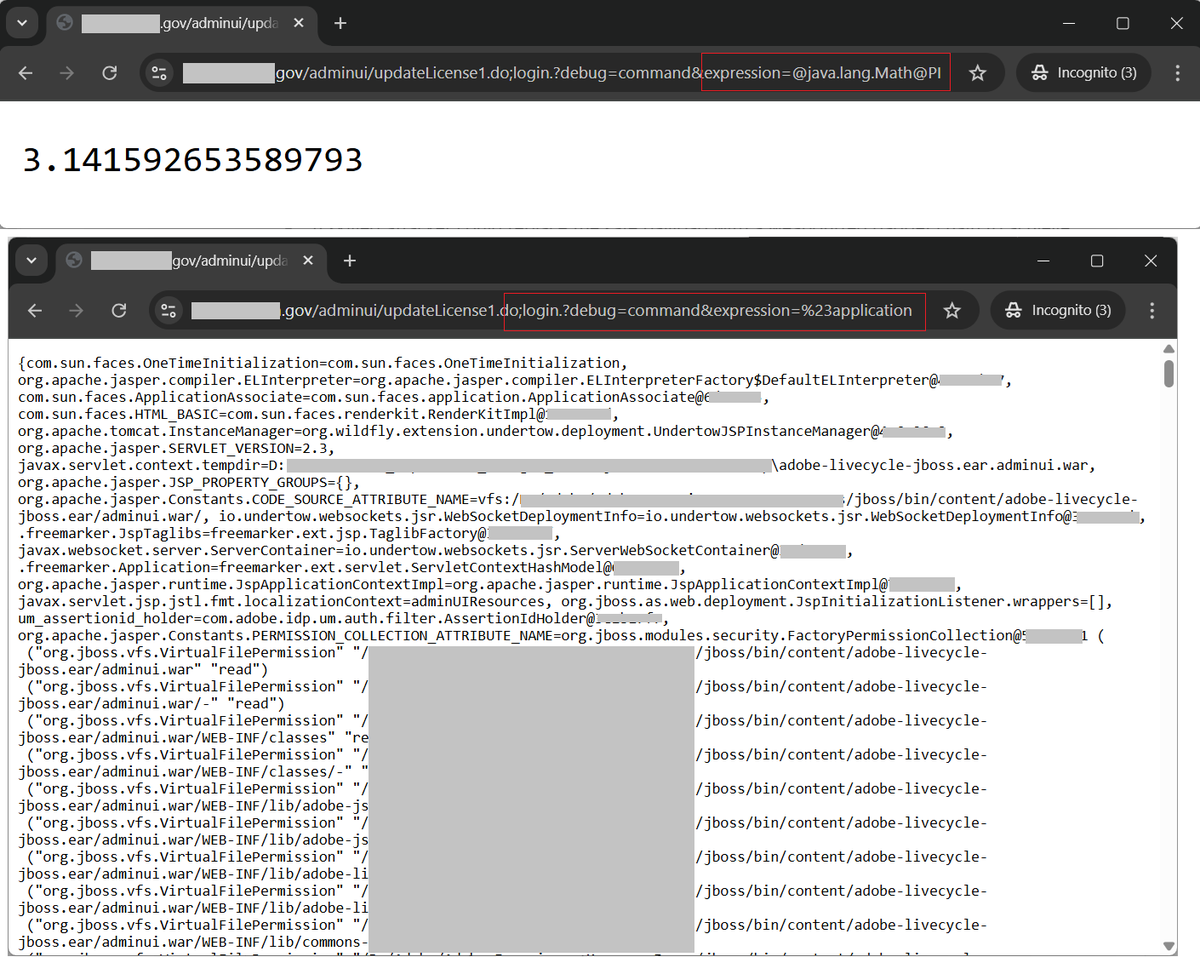The image size is (1200, 957).
Task: Click Forward arrow in bottom browser window
Action: pyautogui.click(x=76, y=311)
